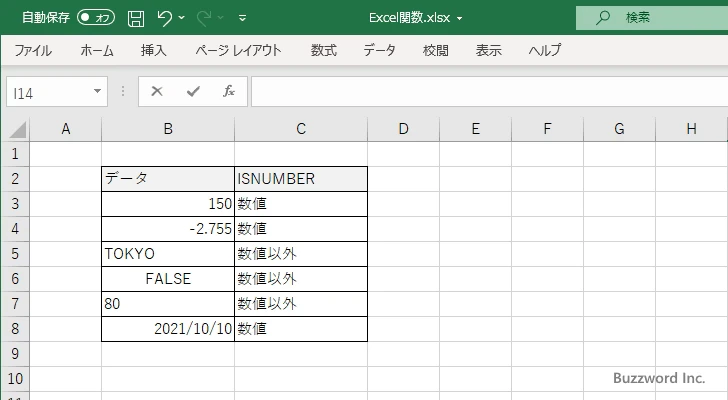Select column H header

692,129
